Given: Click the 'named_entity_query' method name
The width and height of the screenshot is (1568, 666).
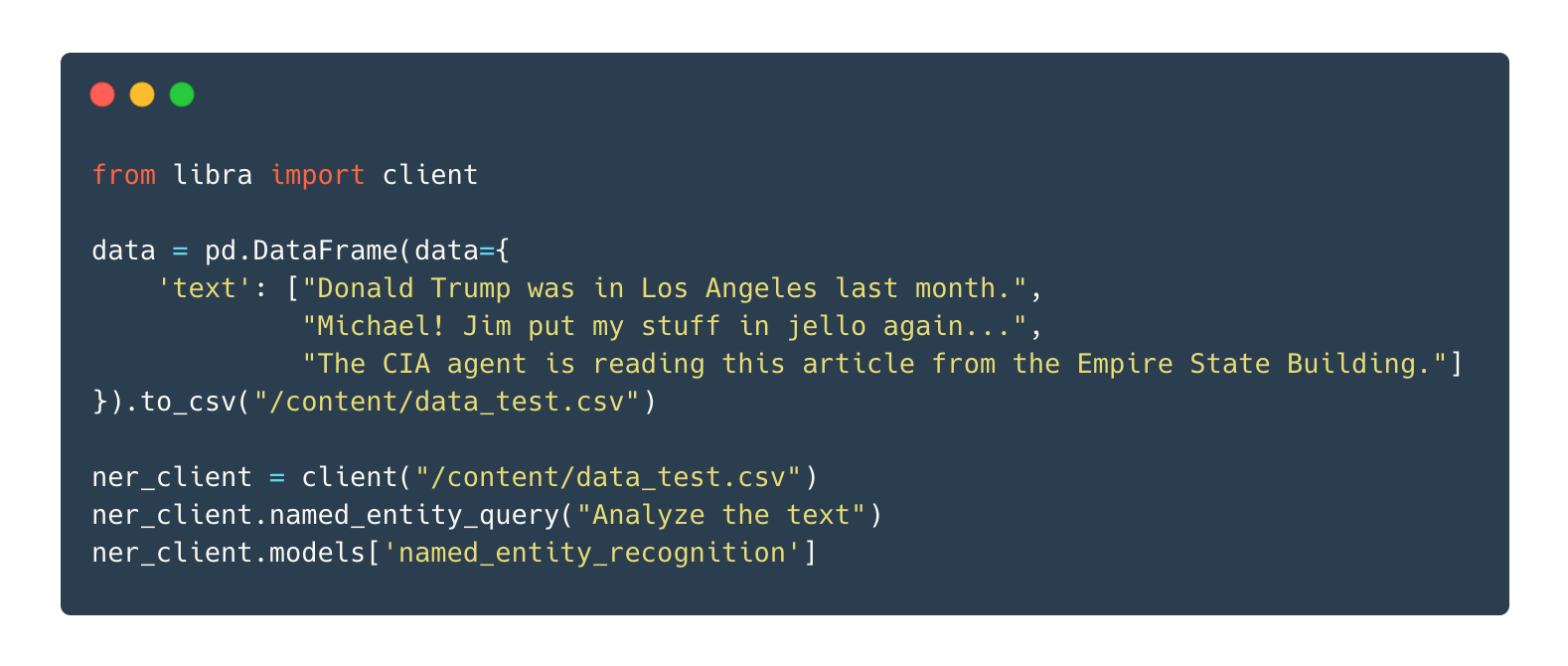Looking at the screenshot, I should click(414, 515).
